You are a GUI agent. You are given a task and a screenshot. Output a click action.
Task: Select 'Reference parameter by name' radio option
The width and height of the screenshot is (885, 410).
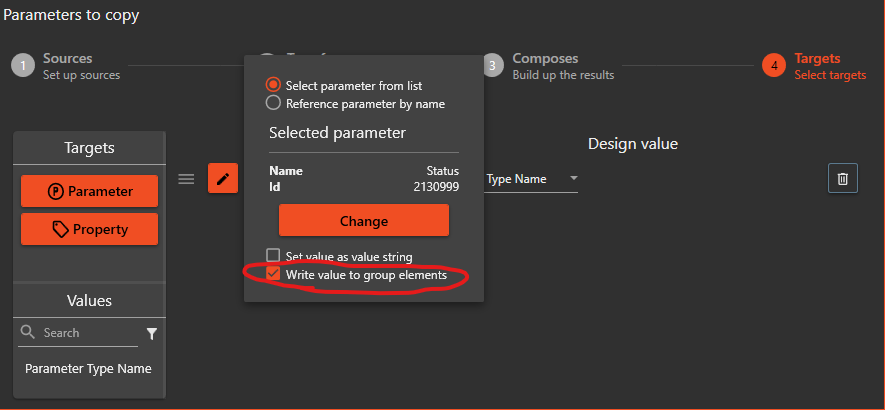click(273, 103)
